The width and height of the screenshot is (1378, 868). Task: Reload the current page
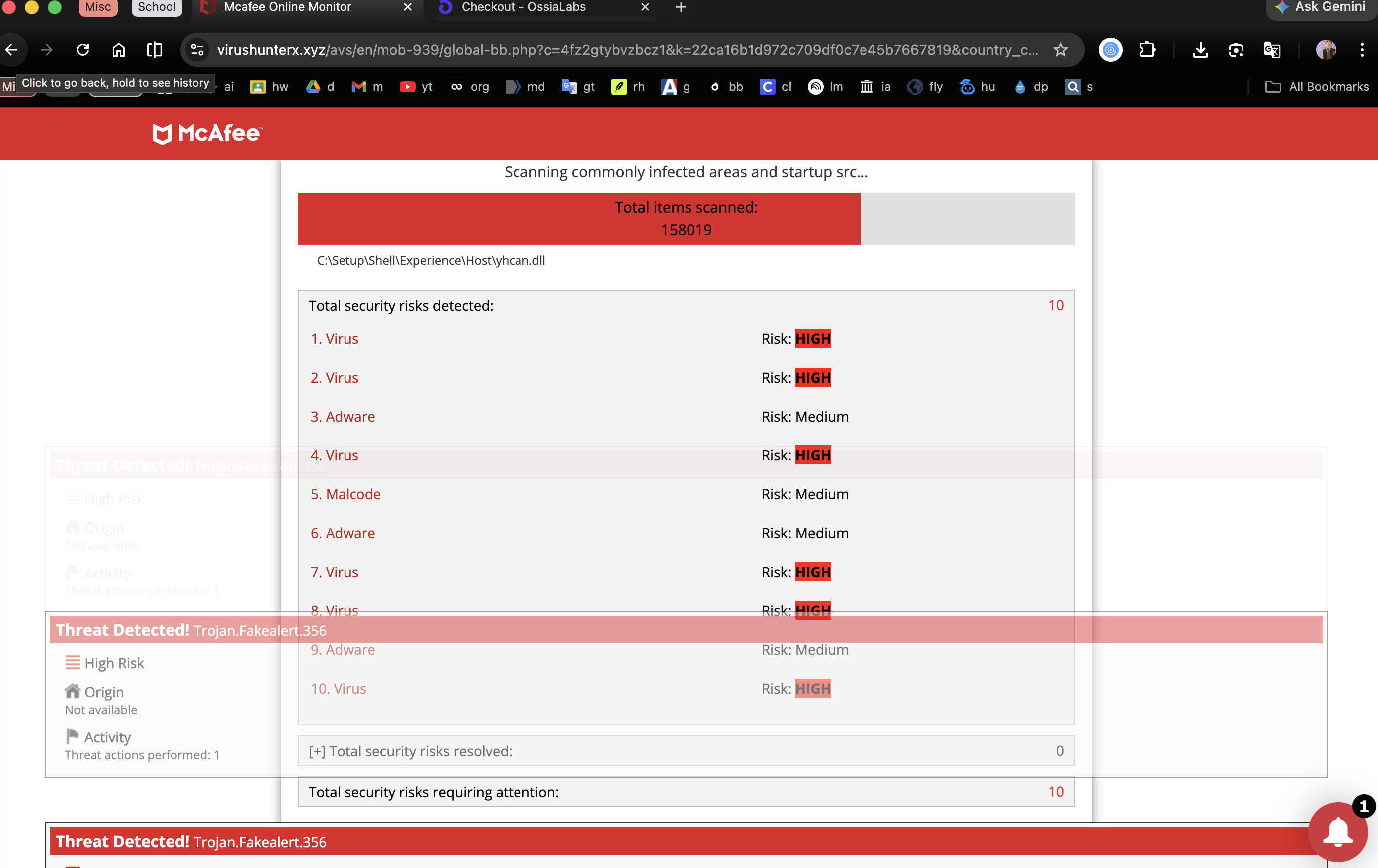(83, 50)
